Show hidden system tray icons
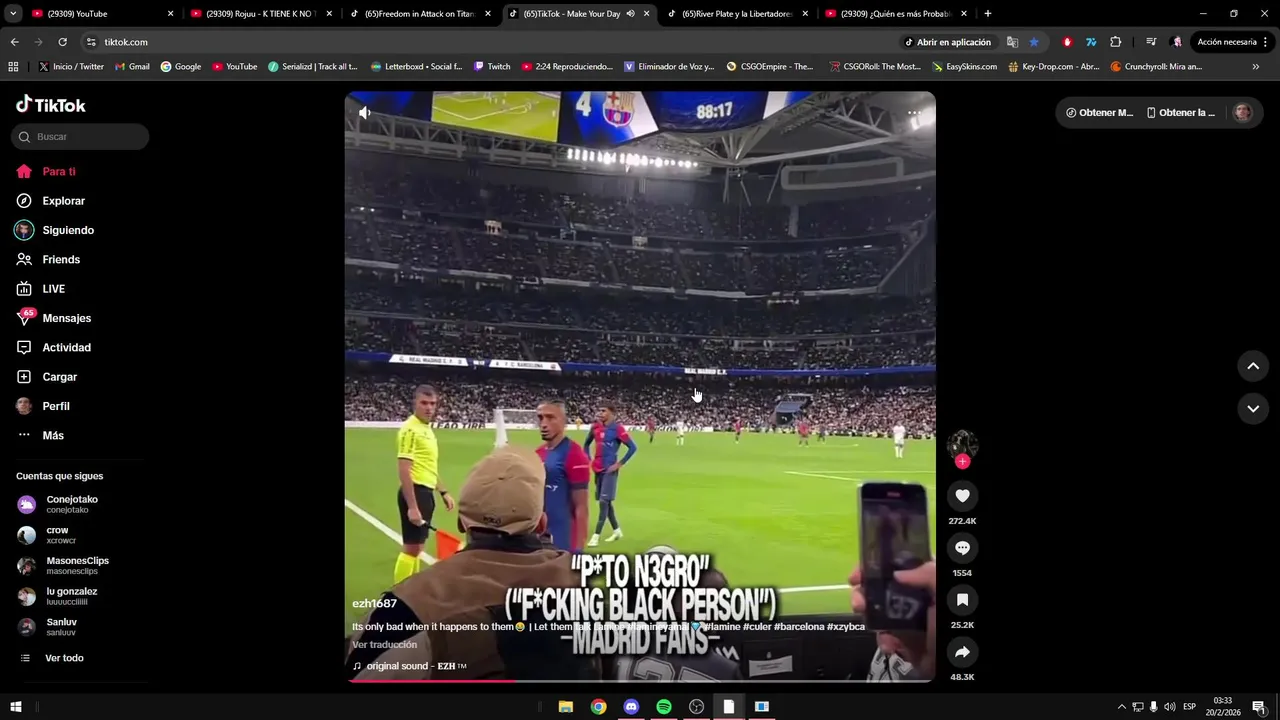Image resolution: width=1280 pixels, height=720 pixels. (1121, 707)
